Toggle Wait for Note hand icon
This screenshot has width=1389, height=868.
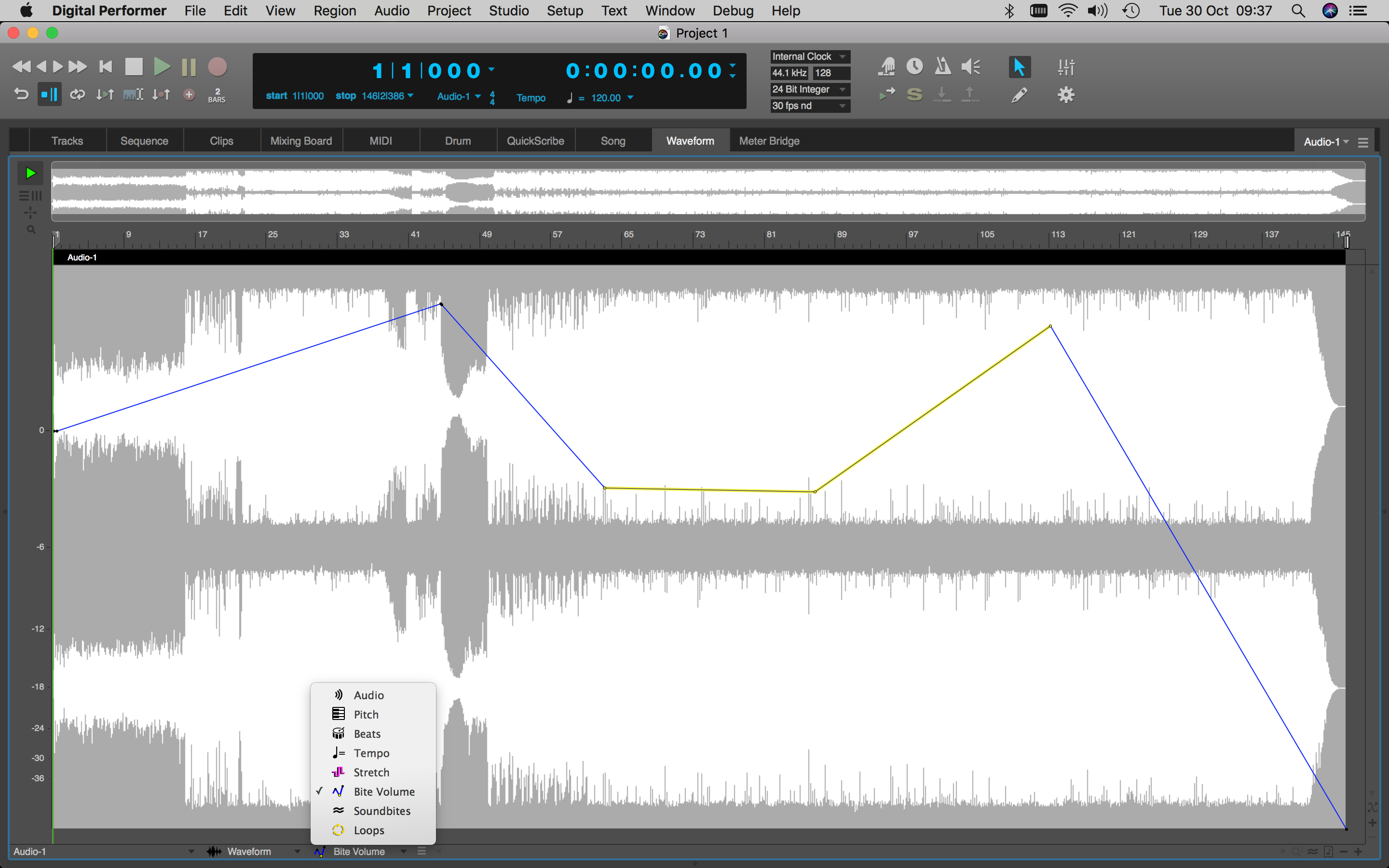pyautogui.click(x=887, y=67)
